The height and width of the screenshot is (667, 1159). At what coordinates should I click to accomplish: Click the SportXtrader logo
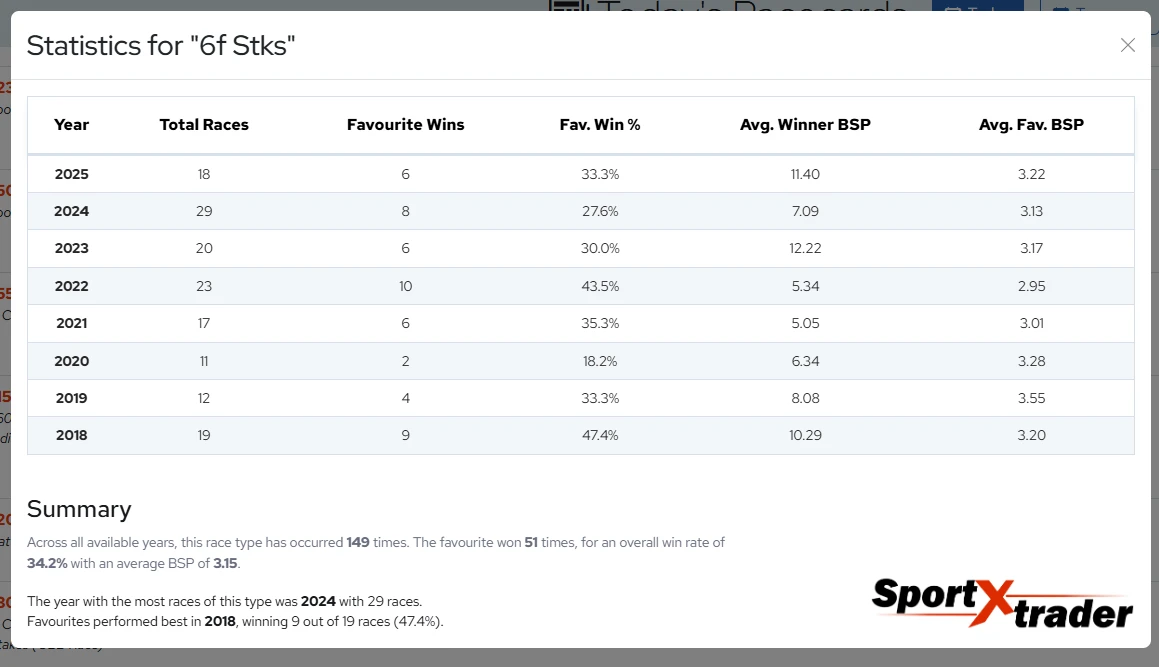pyautogui.click(x=1002, y=602)
